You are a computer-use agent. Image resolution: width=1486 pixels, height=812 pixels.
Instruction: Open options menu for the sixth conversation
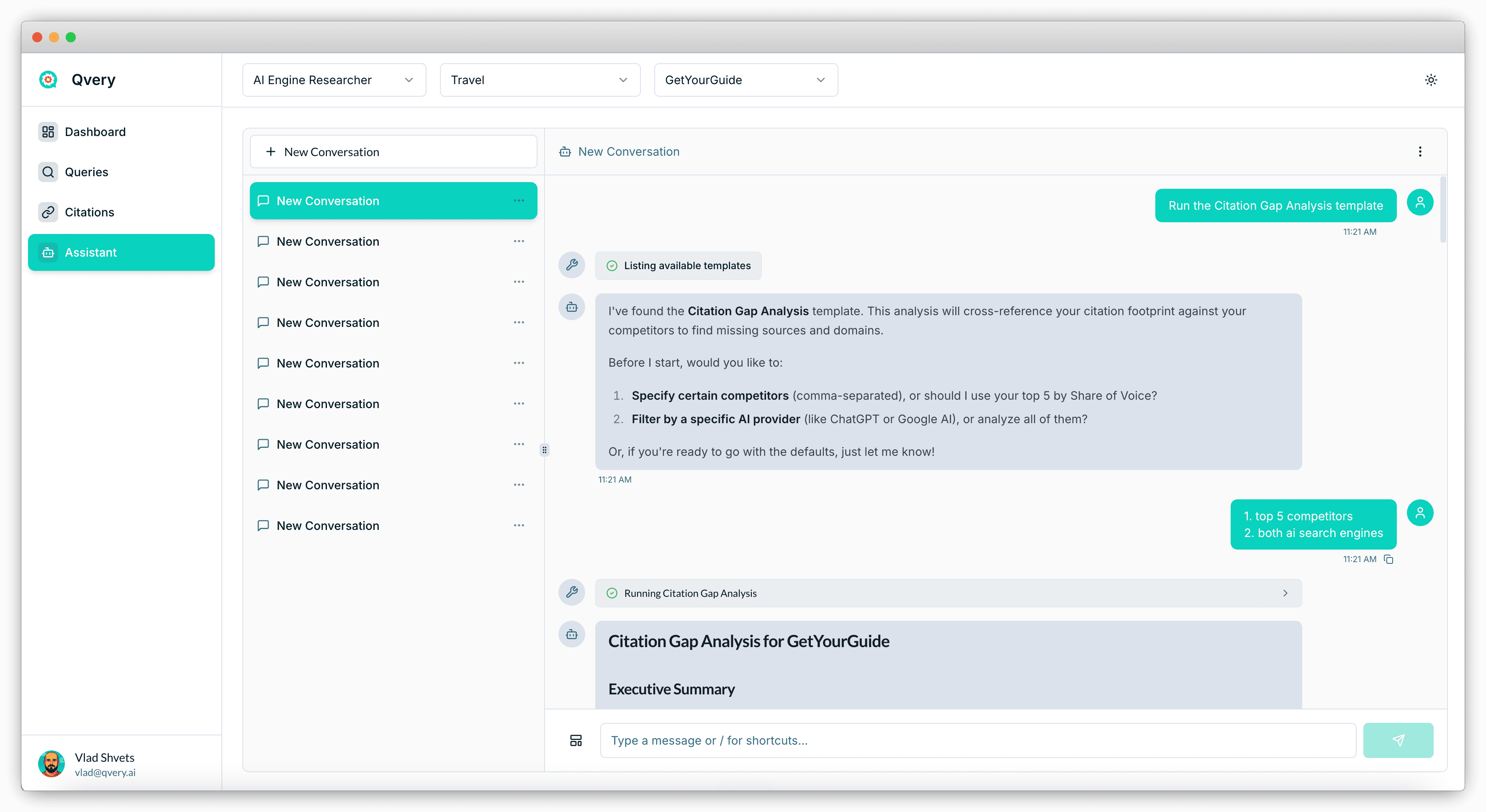point(519,403)
